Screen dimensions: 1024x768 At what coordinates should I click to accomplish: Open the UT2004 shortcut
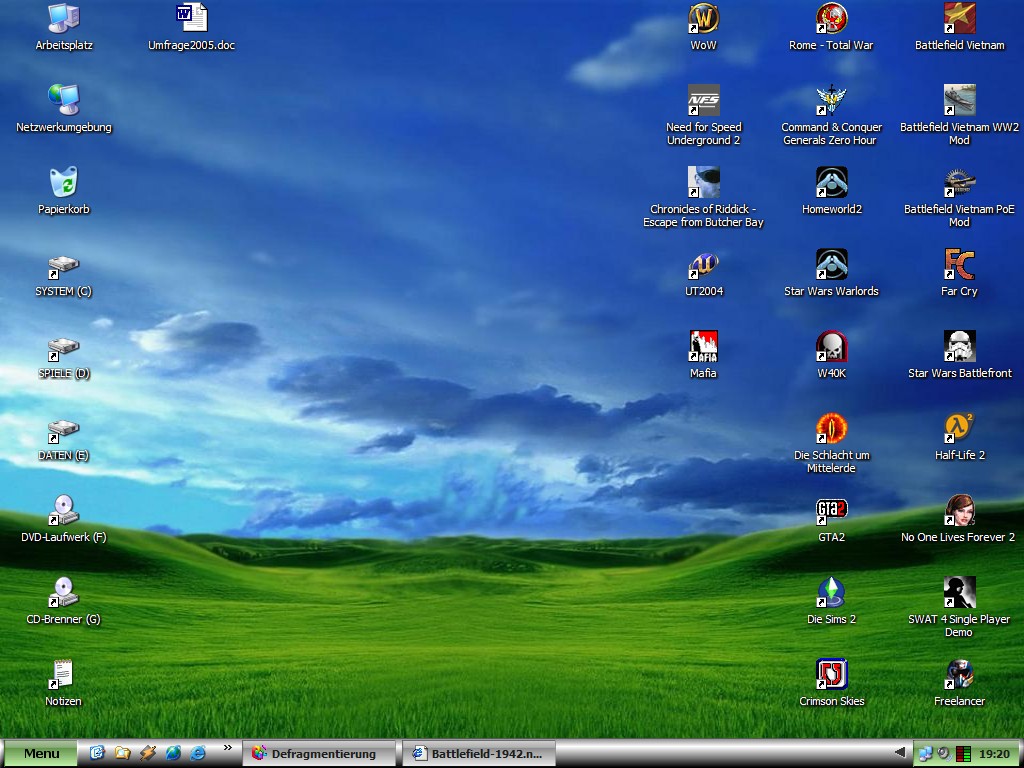coord(703,265)
